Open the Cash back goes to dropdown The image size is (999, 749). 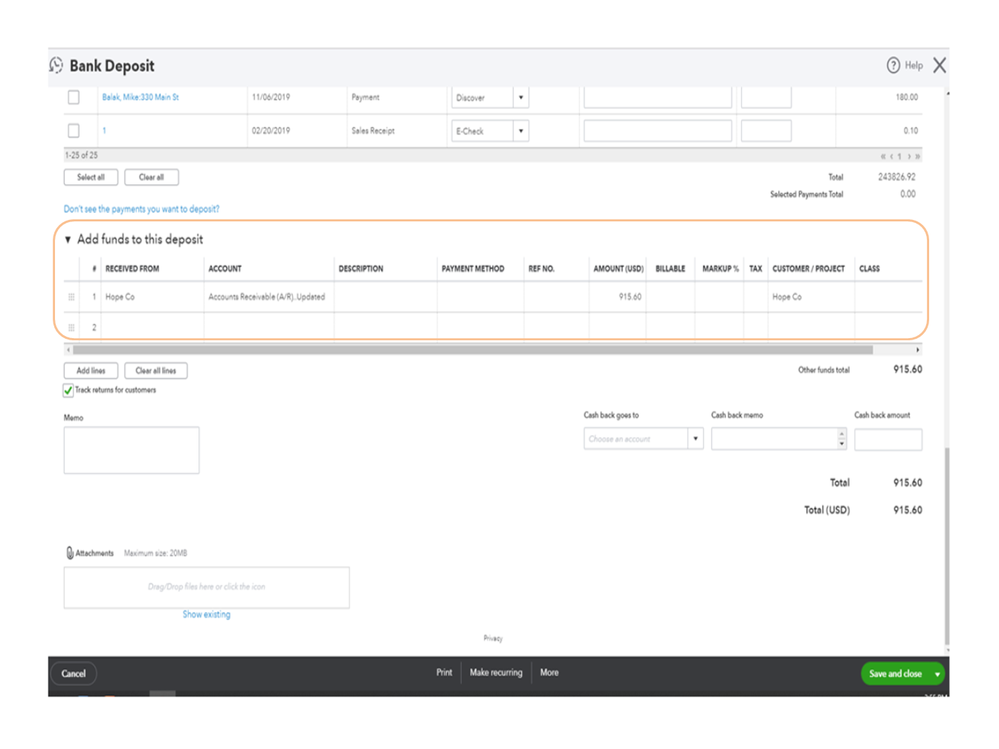point(695,439)
